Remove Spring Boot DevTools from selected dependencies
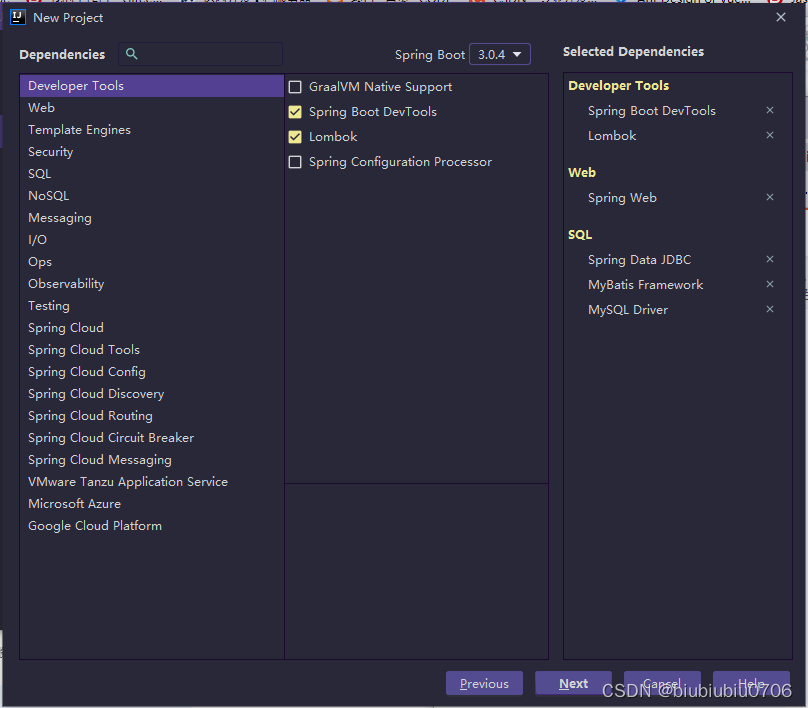This screenshot has height=708, width=808. pos(770,110)
